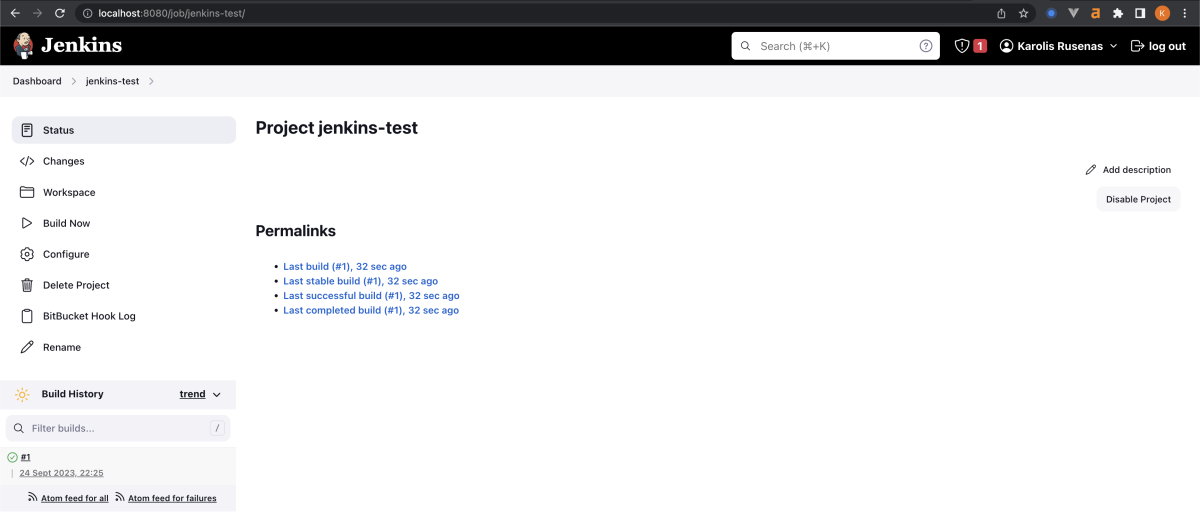
Task: Click the search help question mark icon
Action: point(926,46)
